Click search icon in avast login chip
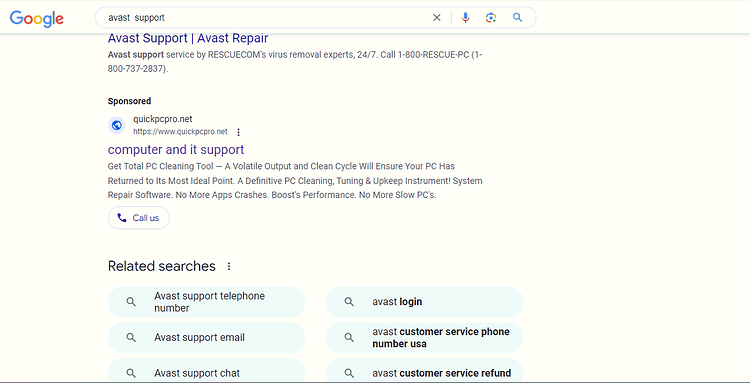This screenshot has width=750, height=383. [349, 302]
